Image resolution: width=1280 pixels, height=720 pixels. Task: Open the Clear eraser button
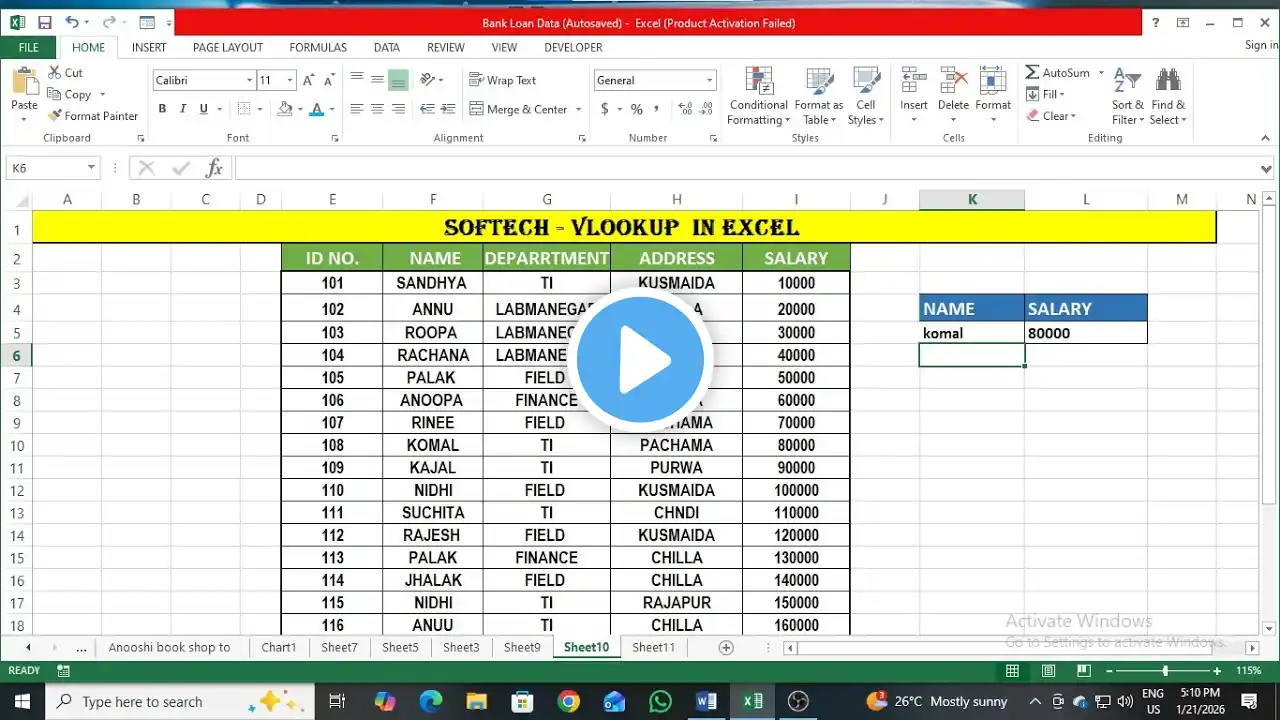pos(1051,116)
